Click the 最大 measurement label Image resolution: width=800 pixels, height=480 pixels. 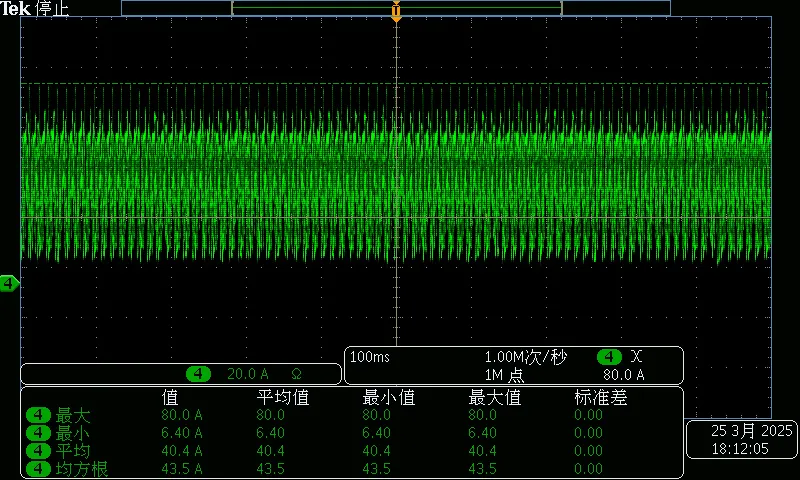pos(73,415)
